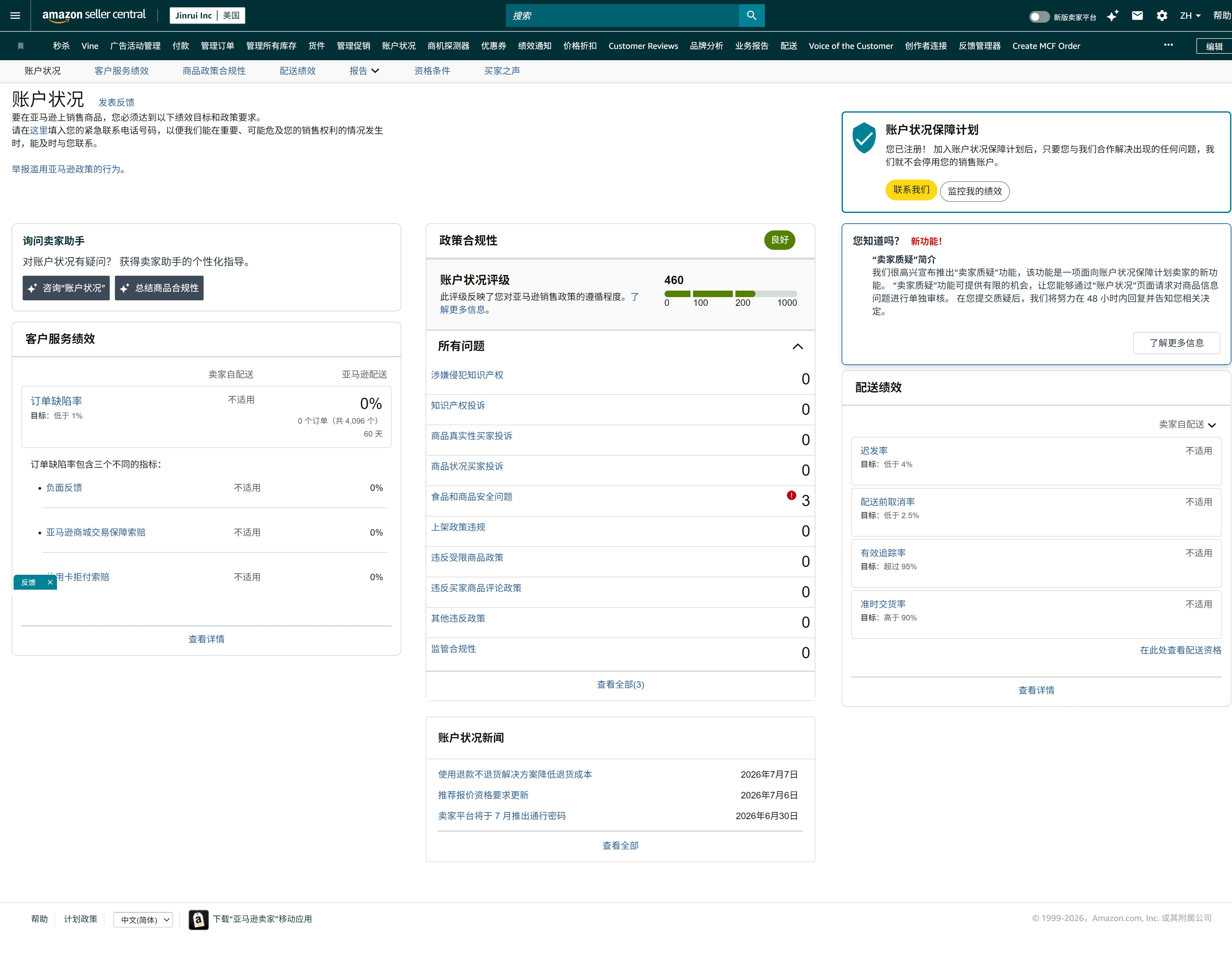
Task: Click the 监控我的绩效 button
Action: click(975, 191)
